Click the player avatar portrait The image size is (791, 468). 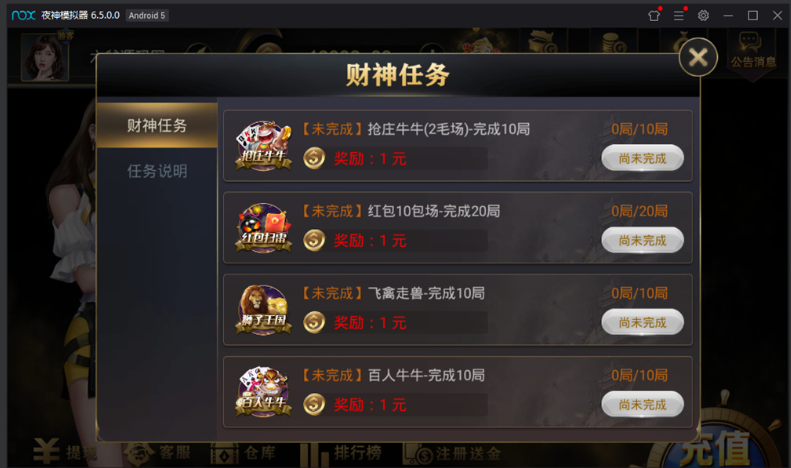click(45, 57)
